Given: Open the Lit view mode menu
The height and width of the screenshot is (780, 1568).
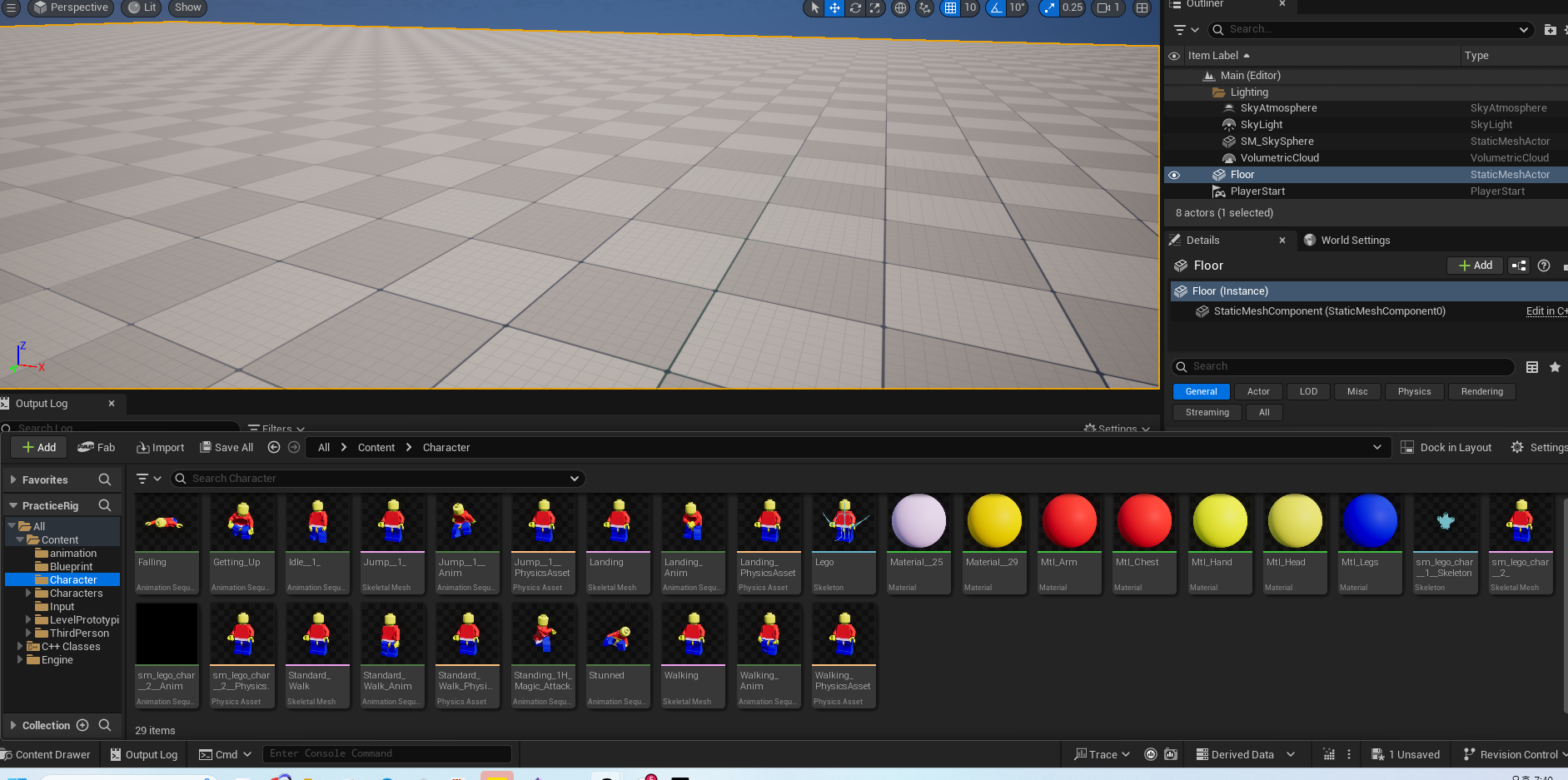Looking at the screenshot, I should pyautogui.click(x=142, y=7).
